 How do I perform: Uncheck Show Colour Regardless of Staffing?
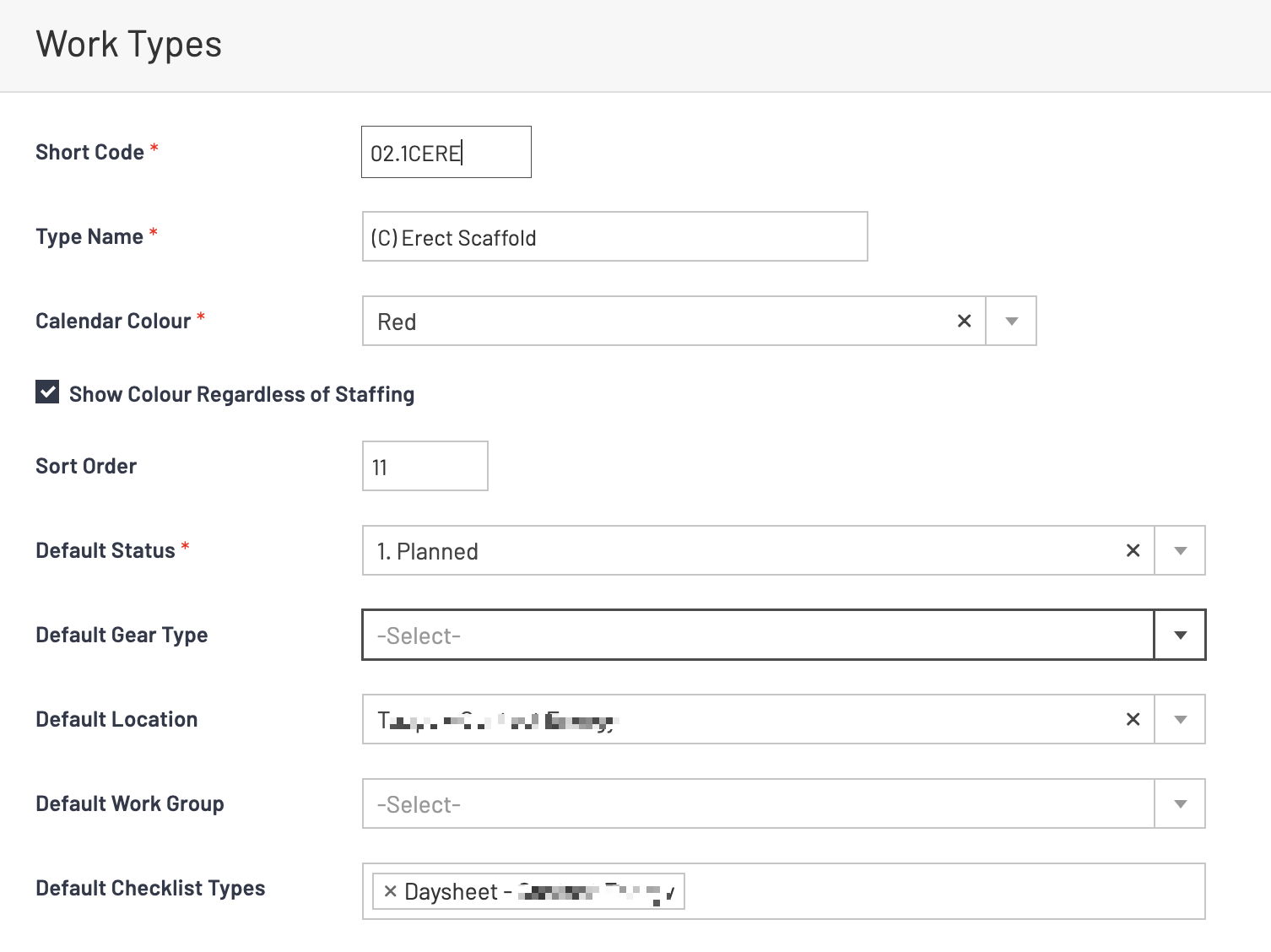tap(47, 392)
